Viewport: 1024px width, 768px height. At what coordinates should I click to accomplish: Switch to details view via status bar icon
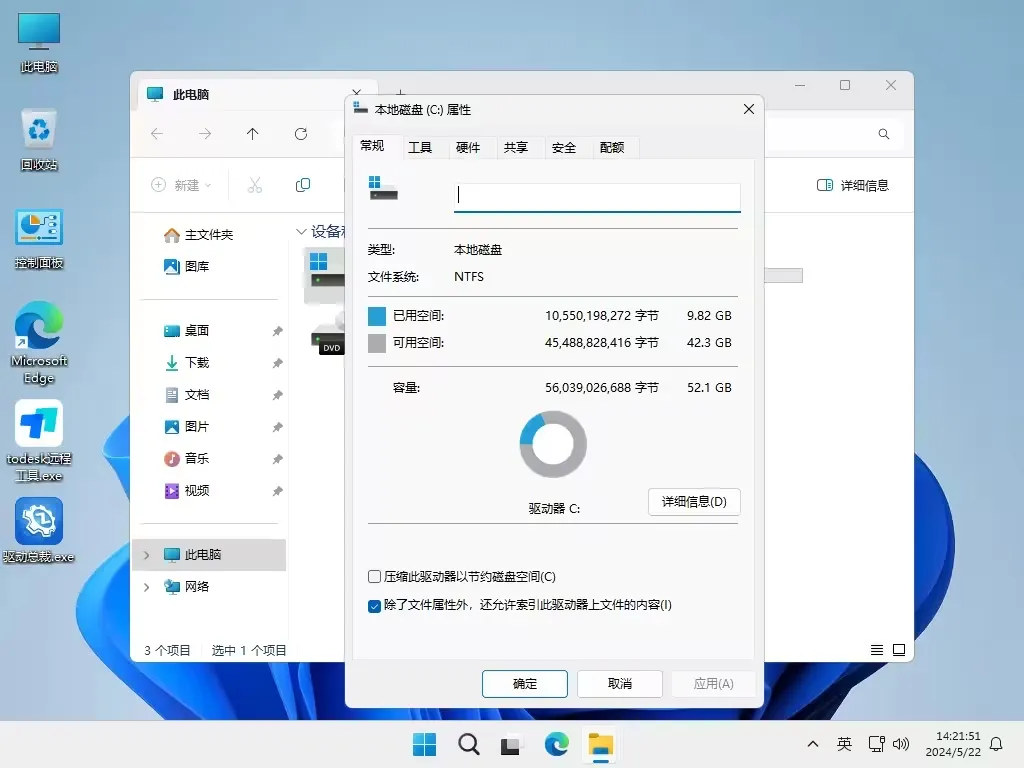click(876, 649)
